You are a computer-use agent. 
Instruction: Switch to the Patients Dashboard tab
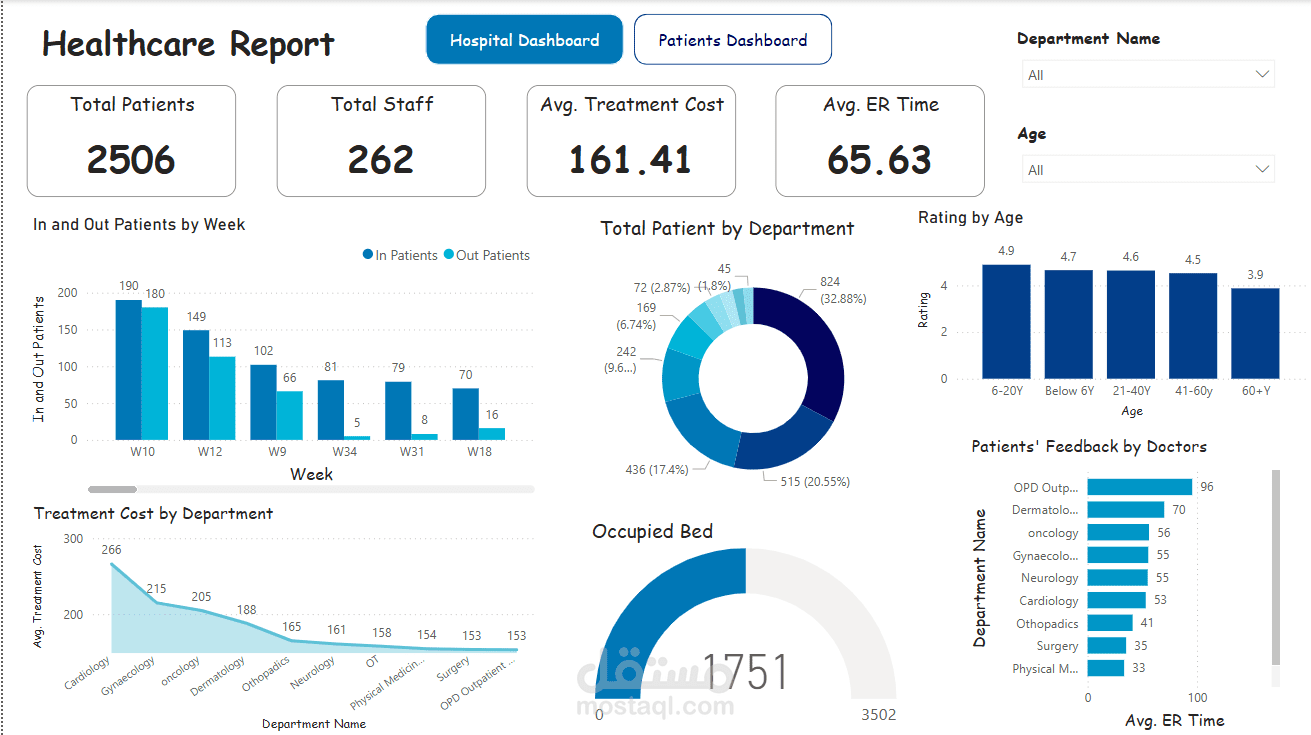[732, 39]
